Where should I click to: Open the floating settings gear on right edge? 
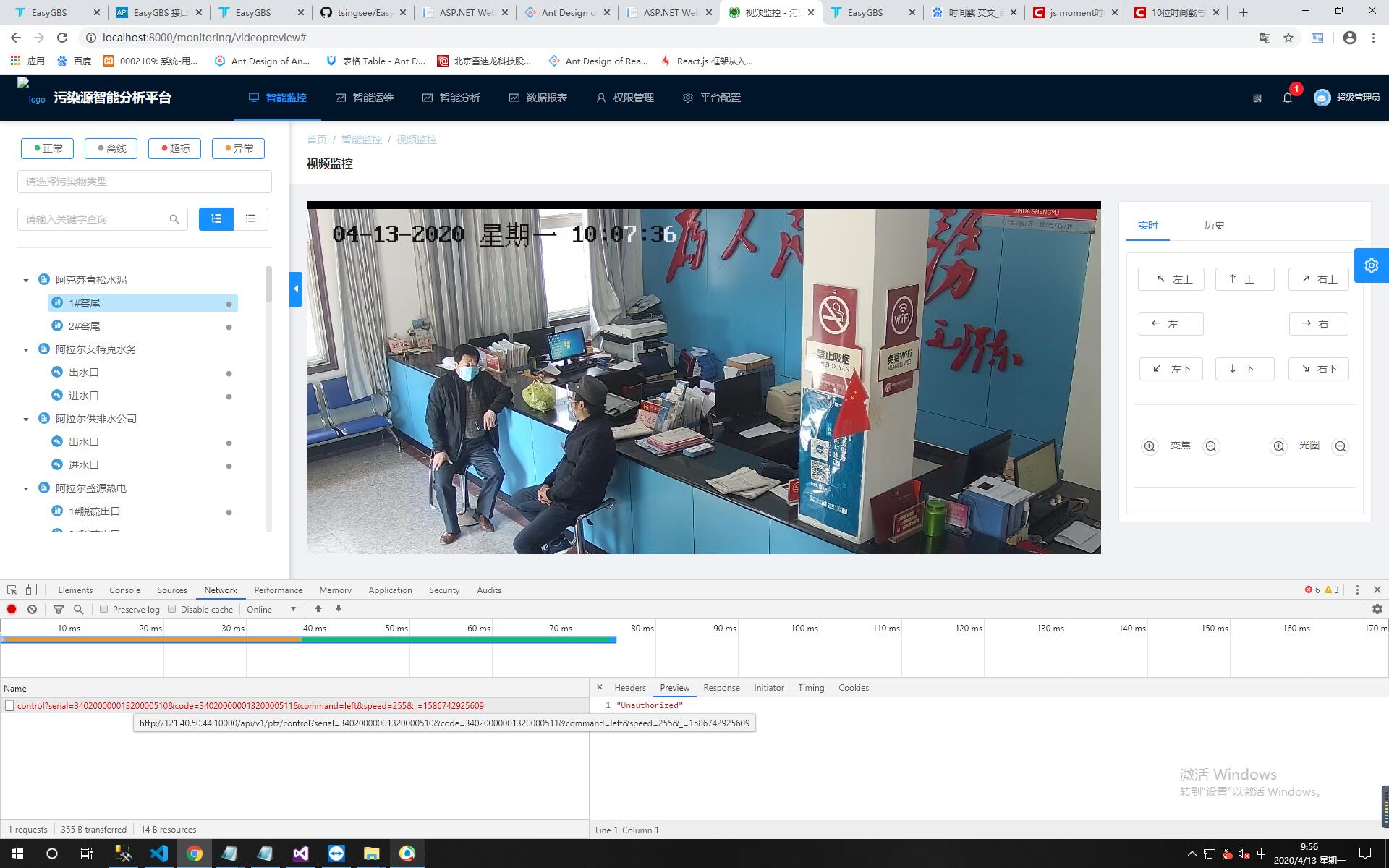tap(1371, 265)
